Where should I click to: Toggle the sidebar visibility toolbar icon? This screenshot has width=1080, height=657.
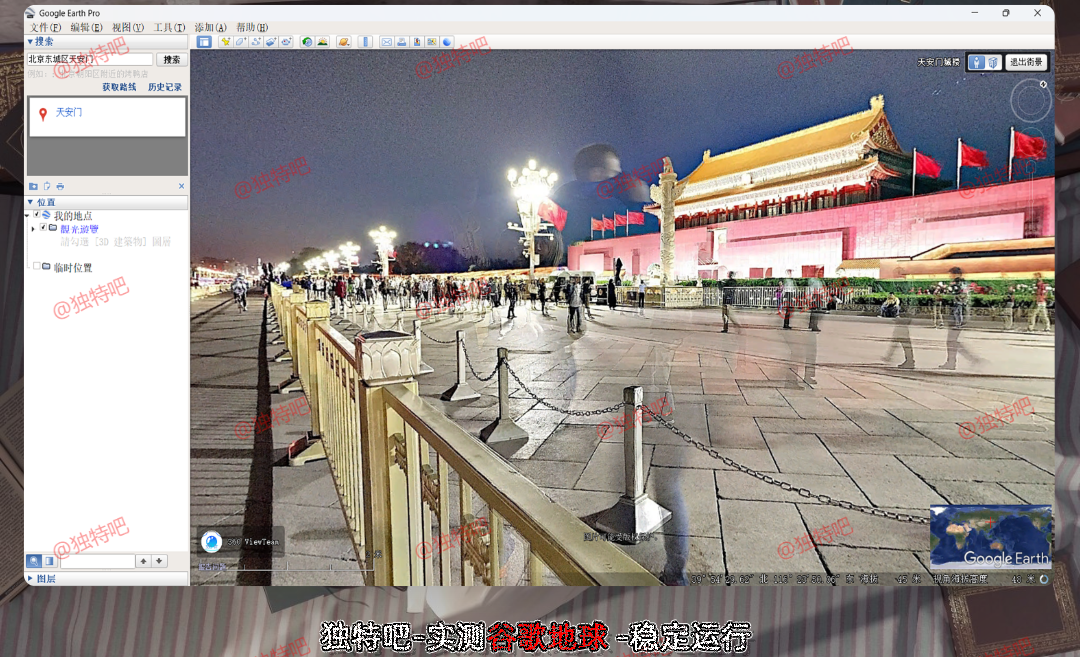pyautogui.click(x=204, y=42)
